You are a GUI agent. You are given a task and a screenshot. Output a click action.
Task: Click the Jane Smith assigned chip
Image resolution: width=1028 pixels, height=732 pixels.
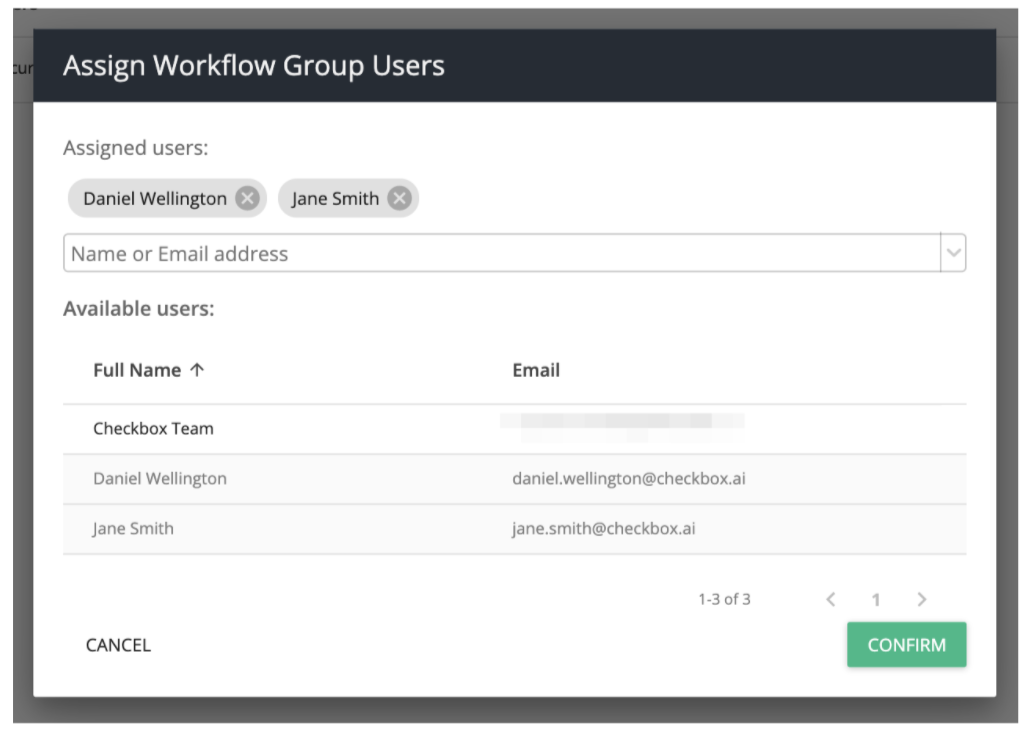click(348, 198)
